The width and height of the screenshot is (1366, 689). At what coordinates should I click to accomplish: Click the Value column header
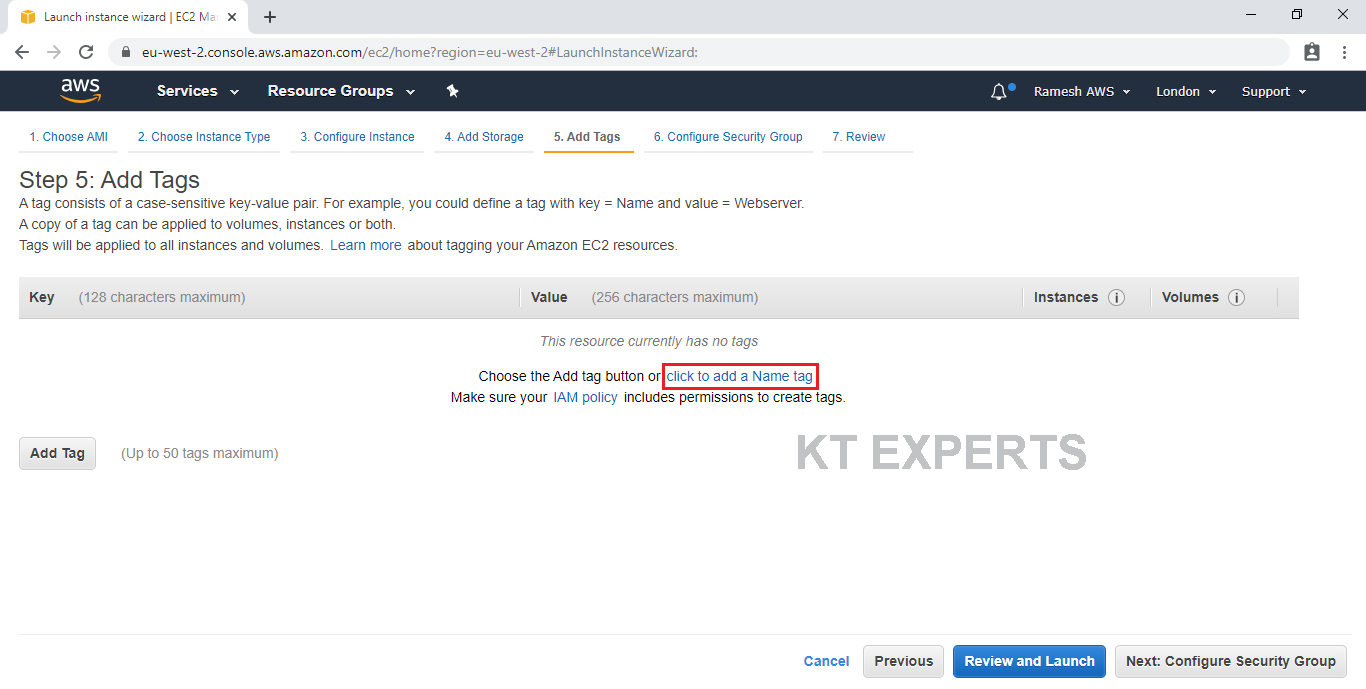pyautogui.click(x=549, y=297)
